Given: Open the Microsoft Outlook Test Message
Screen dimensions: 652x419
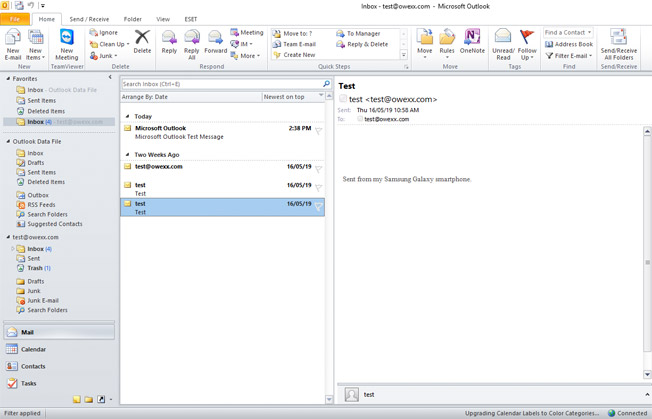Looking at the screenshot, I should point(222,132).
